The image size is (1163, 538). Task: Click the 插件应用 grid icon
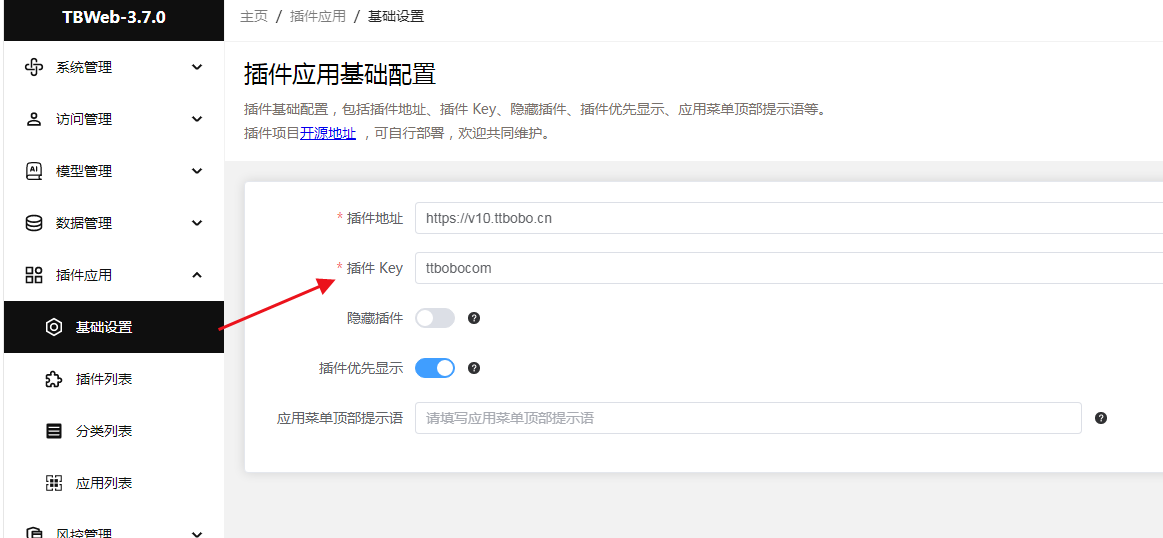tap(34, 275)
